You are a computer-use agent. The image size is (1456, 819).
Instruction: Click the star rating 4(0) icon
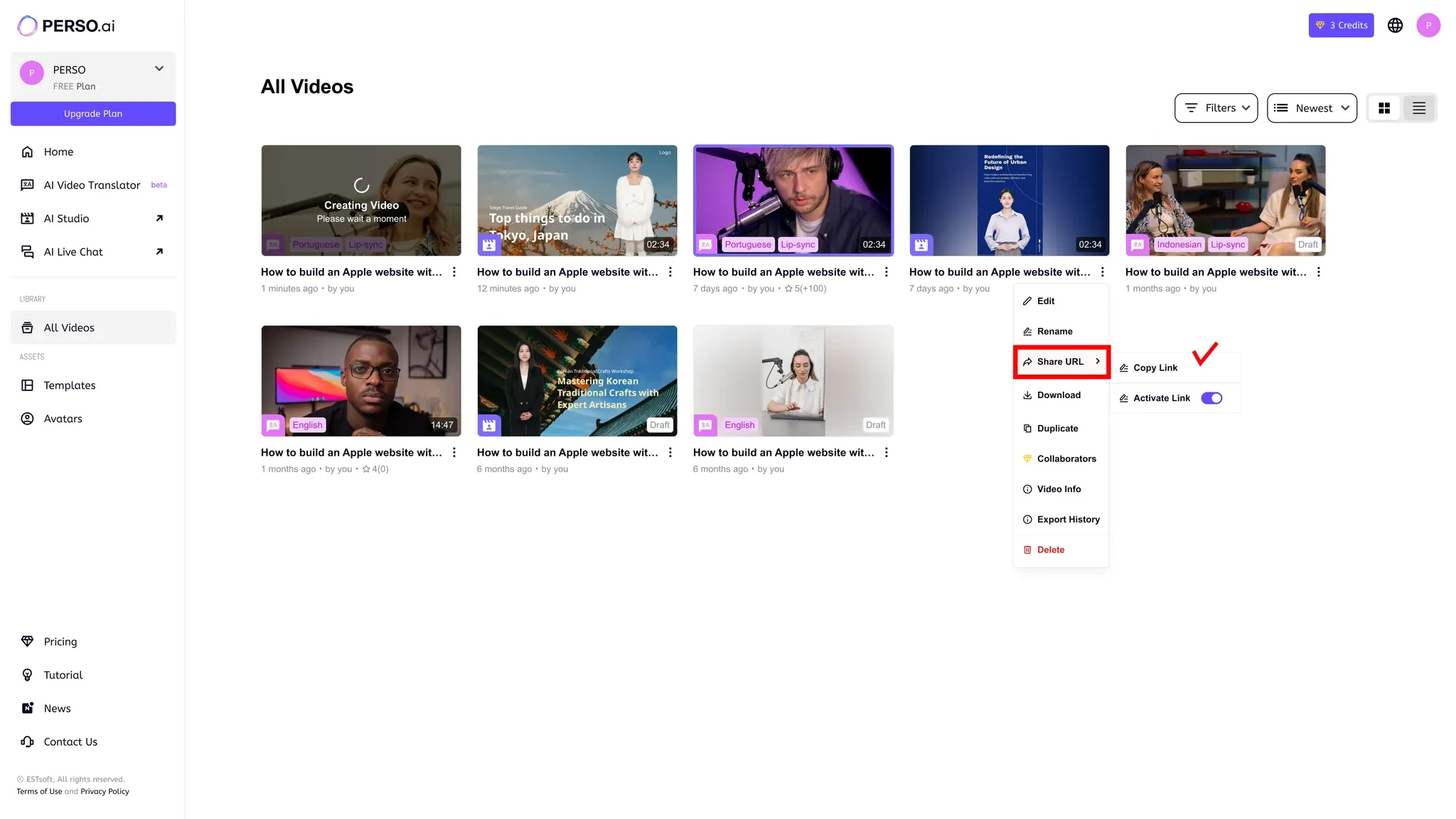tap(366, 469)
